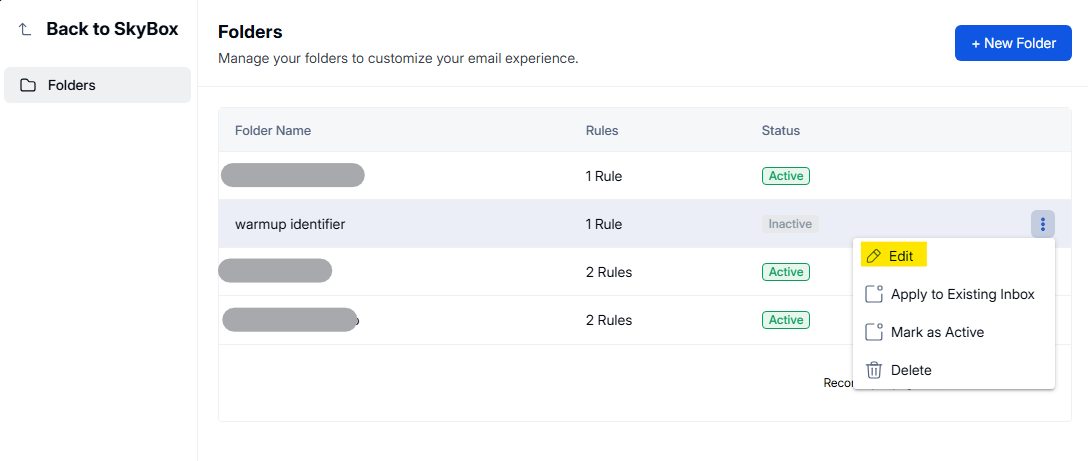Click the Mark as Active icon

point(874,332)
